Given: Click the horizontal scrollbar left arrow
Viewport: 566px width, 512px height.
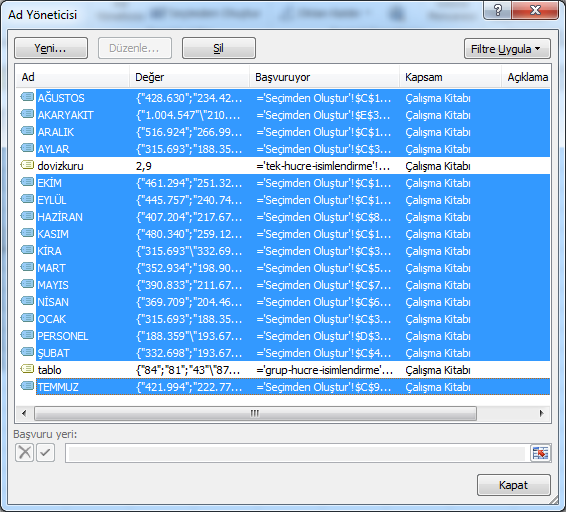Looking at the screenshot, I should (24, 413).
